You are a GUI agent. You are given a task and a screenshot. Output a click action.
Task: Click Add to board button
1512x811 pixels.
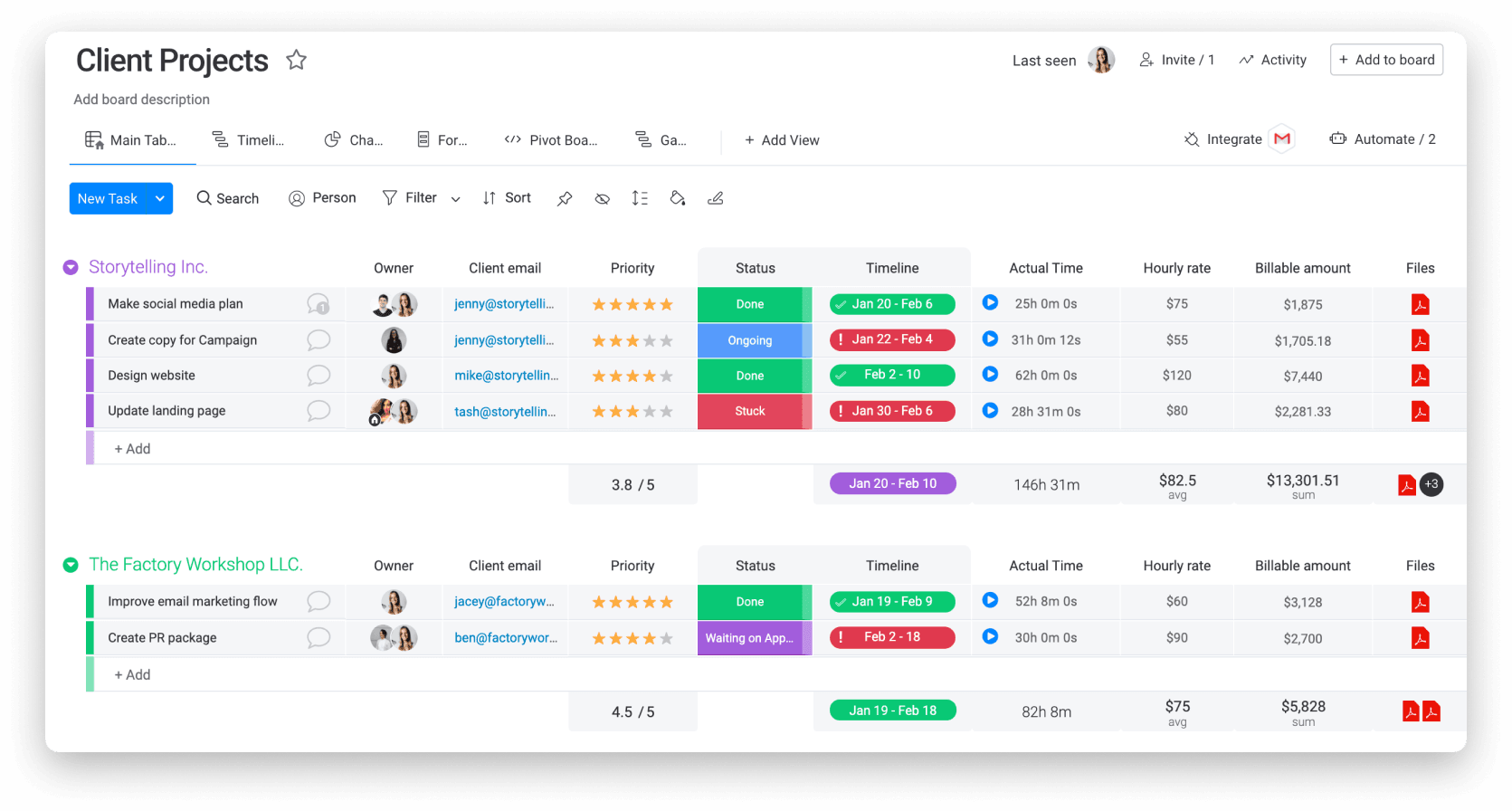(1386, 60)
